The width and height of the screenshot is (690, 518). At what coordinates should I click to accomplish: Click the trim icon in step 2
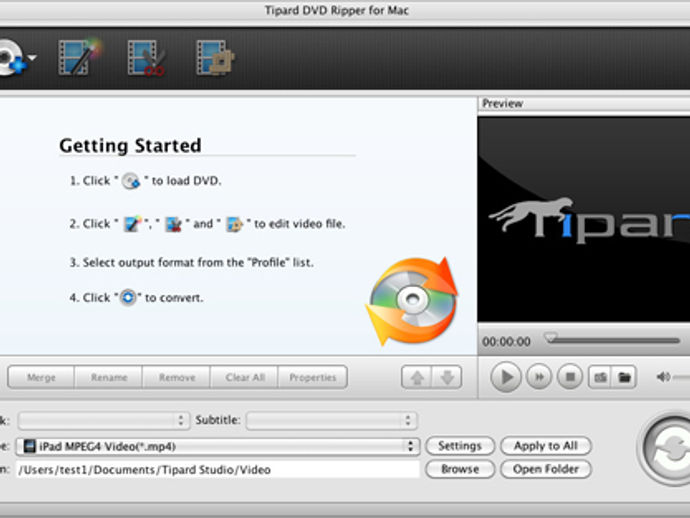[173, 224]
